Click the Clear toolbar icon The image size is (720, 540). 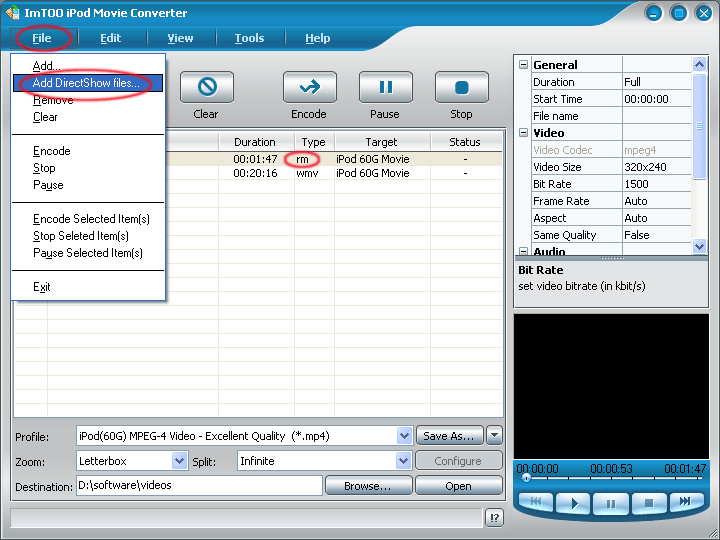(207, 87)
